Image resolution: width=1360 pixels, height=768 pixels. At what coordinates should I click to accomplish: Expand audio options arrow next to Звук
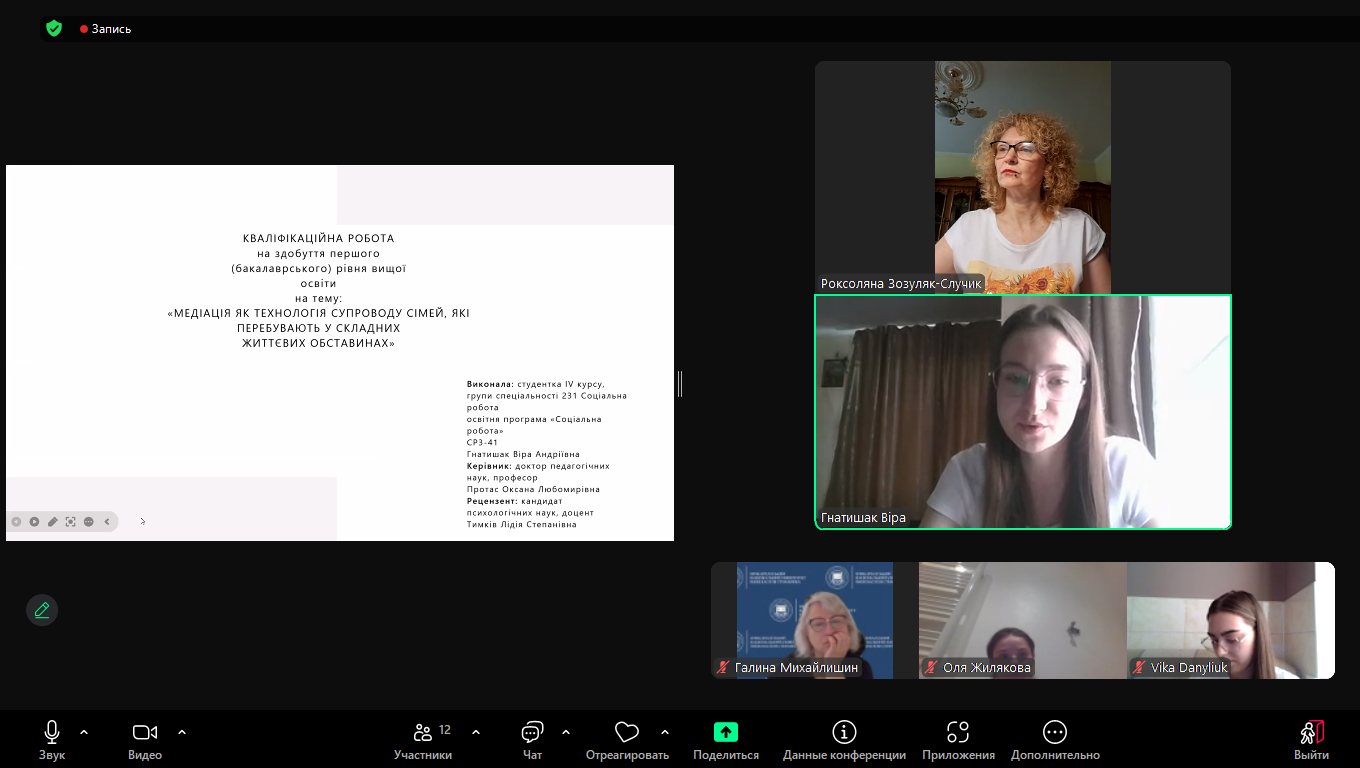(x=84, y=732)
